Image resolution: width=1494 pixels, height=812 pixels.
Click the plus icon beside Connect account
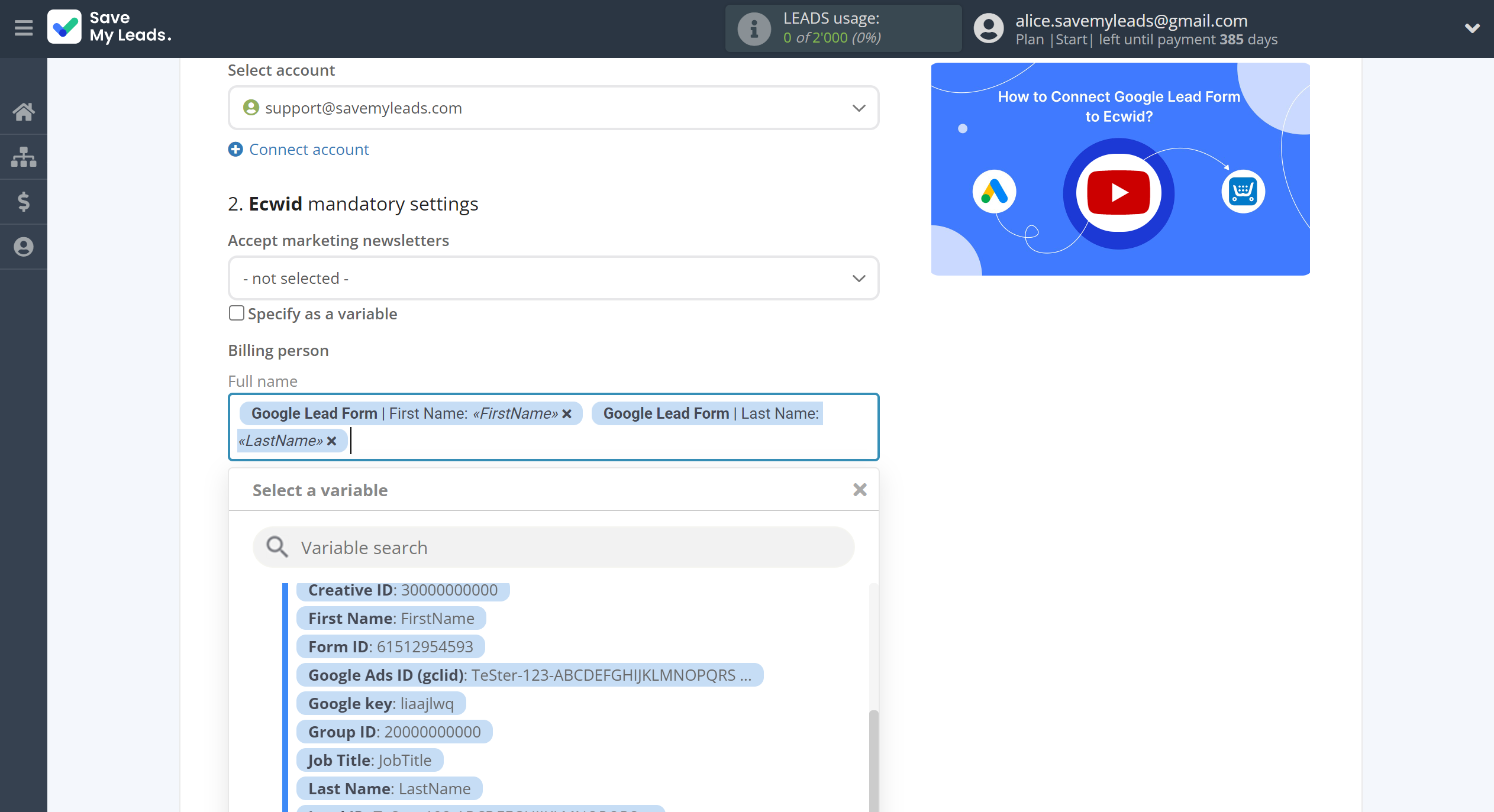pos(235,150)
